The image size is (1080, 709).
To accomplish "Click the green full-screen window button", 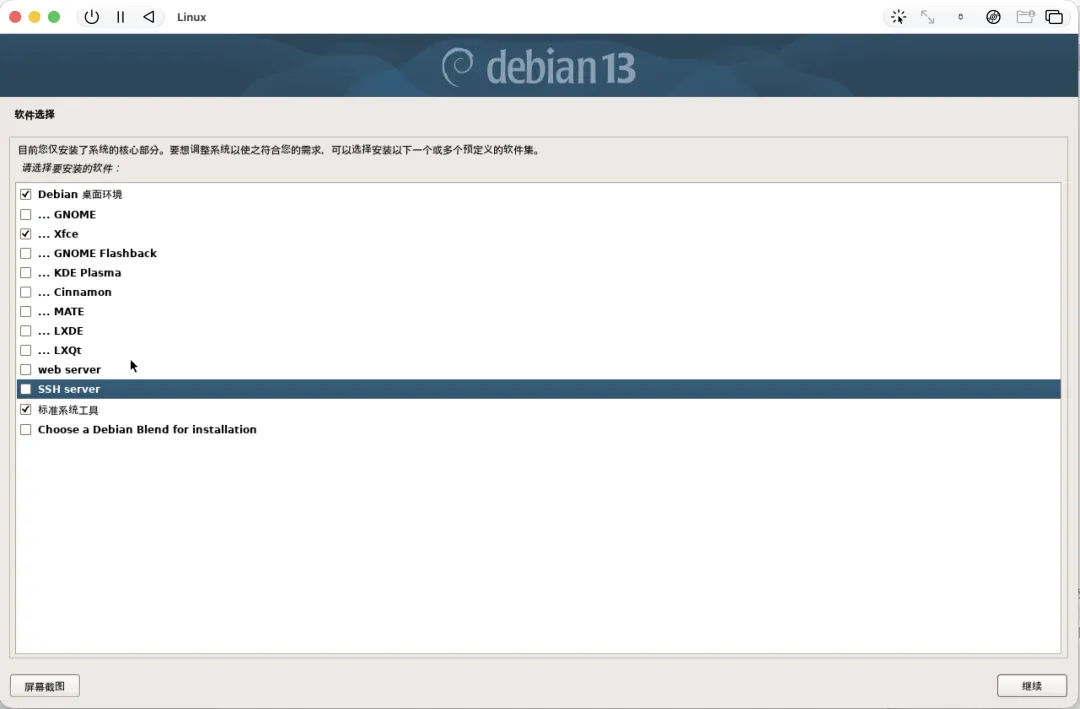I will [54, 17].
